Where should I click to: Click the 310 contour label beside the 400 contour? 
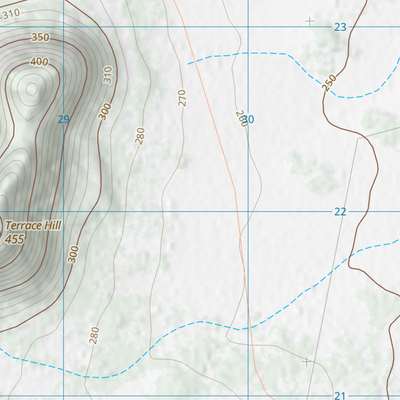click(108, 75)
